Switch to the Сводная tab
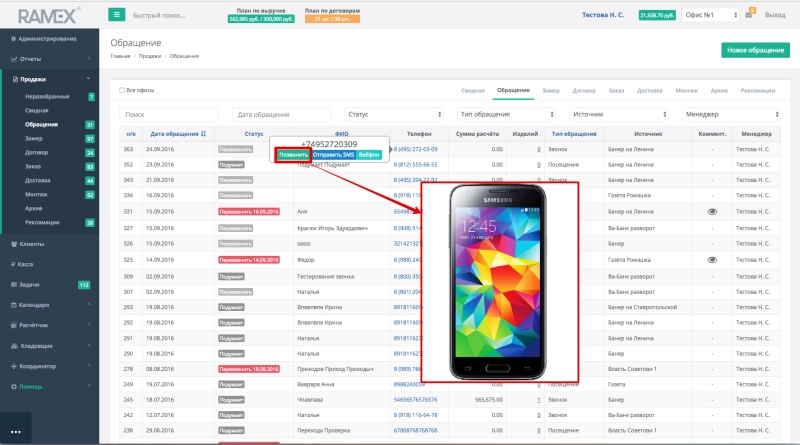 472,91
